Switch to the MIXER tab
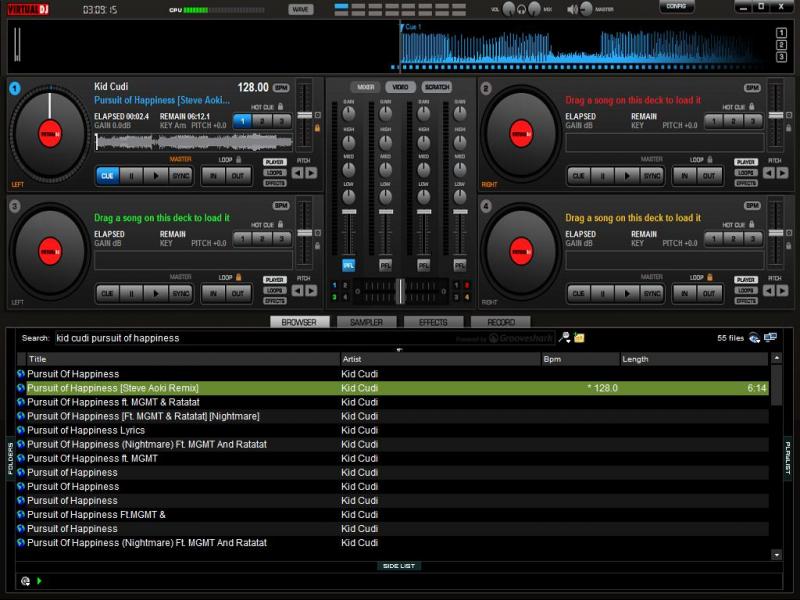 pos(365,87)
